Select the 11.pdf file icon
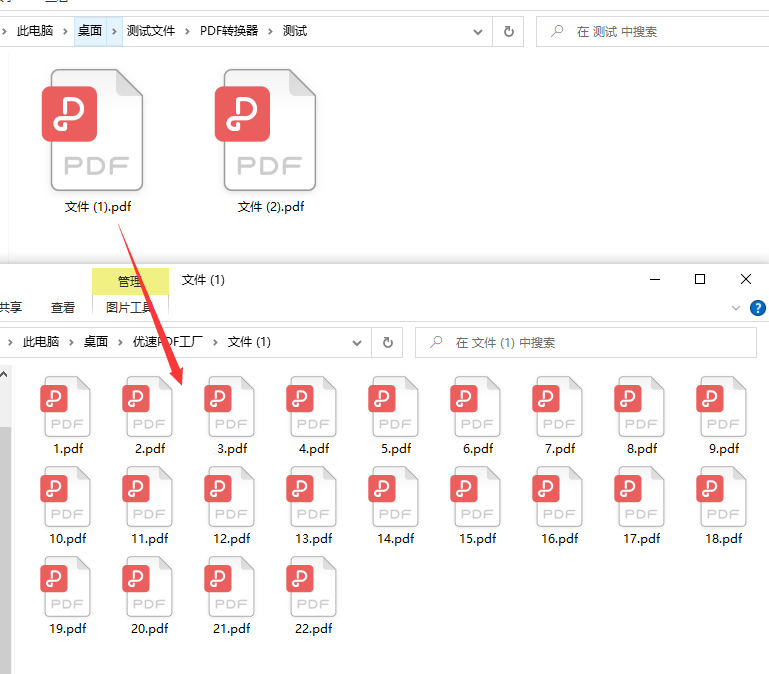The width and height of the screenshot is (769, 674). tap(148, 496)
